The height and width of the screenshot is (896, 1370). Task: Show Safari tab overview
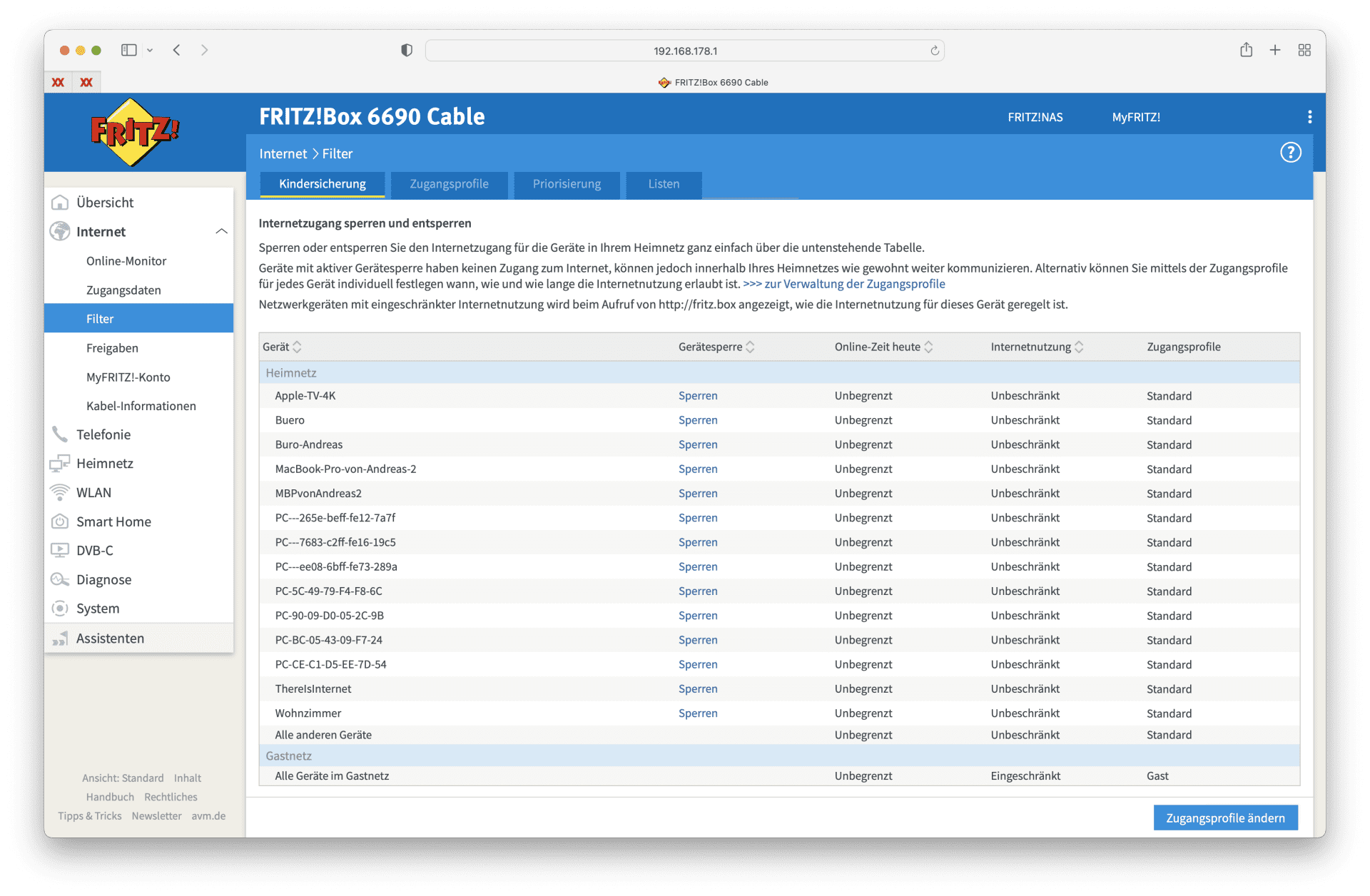(1304, 50)
